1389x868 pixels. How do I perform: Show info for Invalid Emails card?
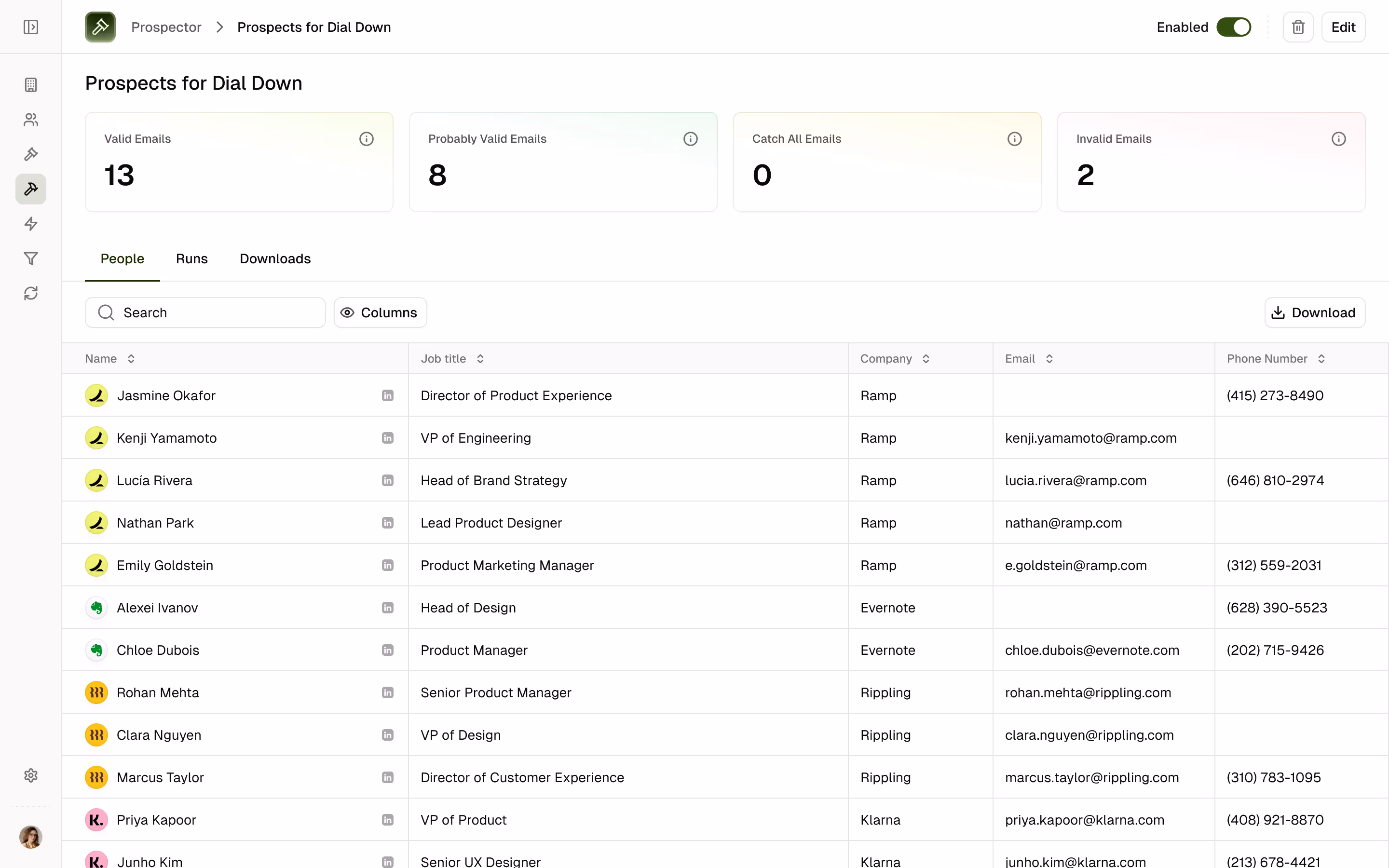(1338, 139)
